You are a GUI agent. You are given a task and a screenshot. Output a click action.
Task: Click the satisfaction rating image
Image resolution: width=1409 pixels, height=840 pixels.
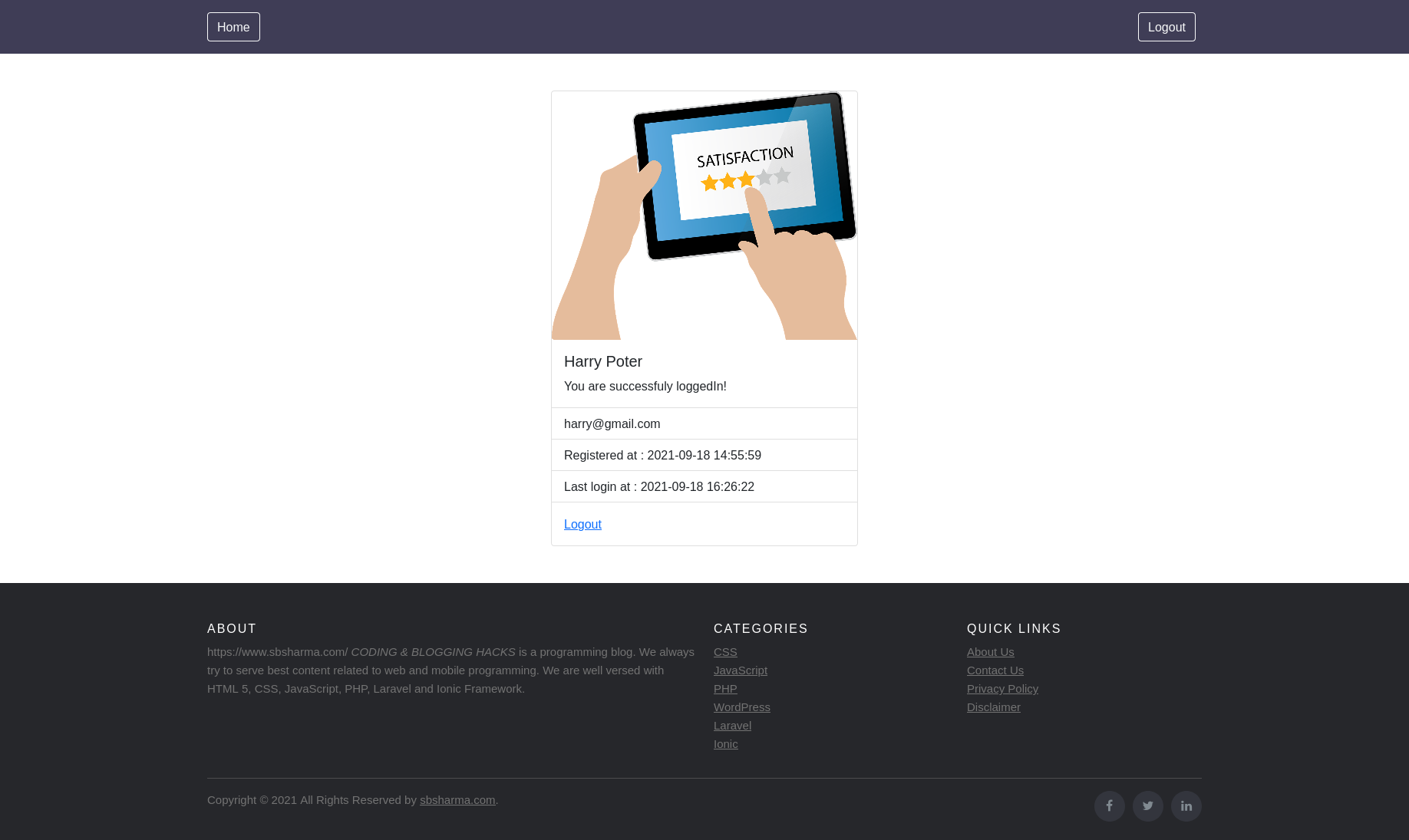point(704,216)
